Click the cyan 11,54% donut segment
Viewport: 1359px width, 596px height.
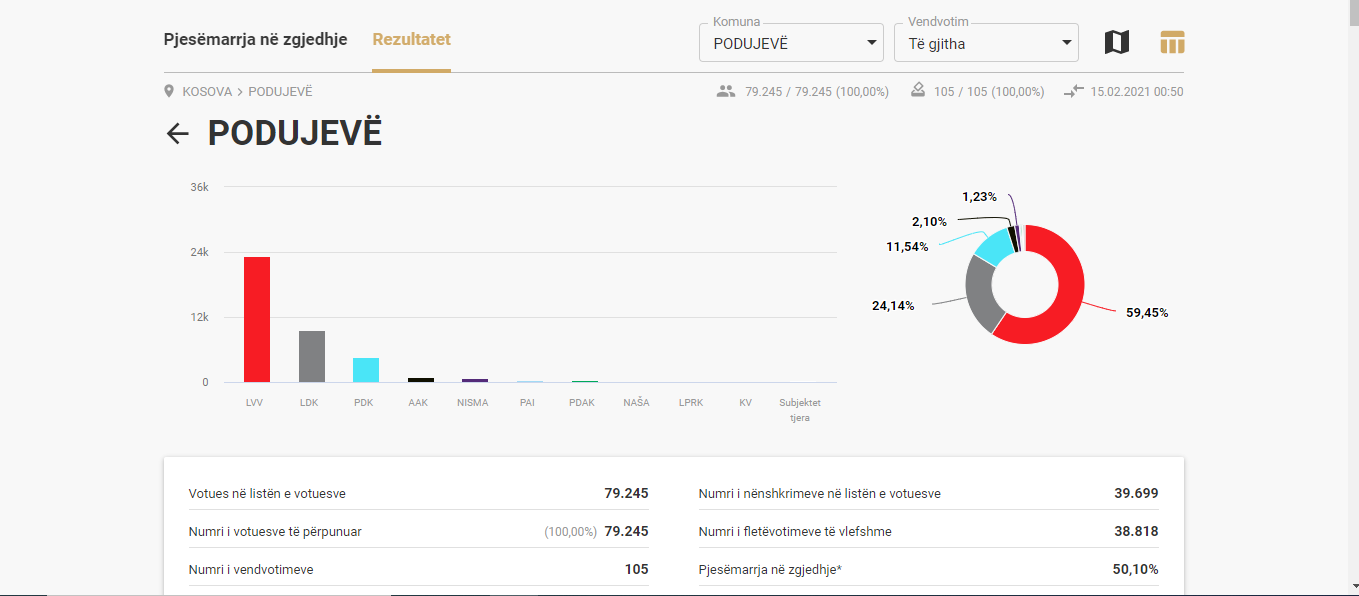(994, 246)
